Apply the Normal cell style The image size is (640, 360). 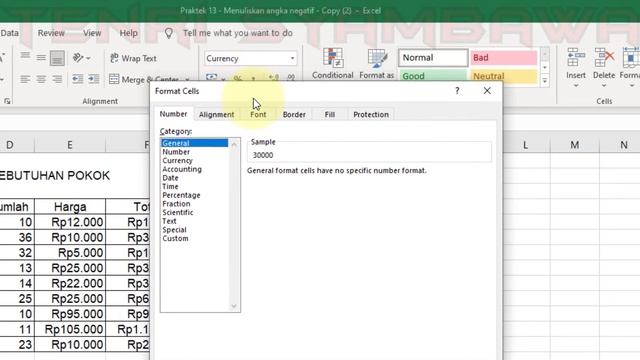coord(433,58)
